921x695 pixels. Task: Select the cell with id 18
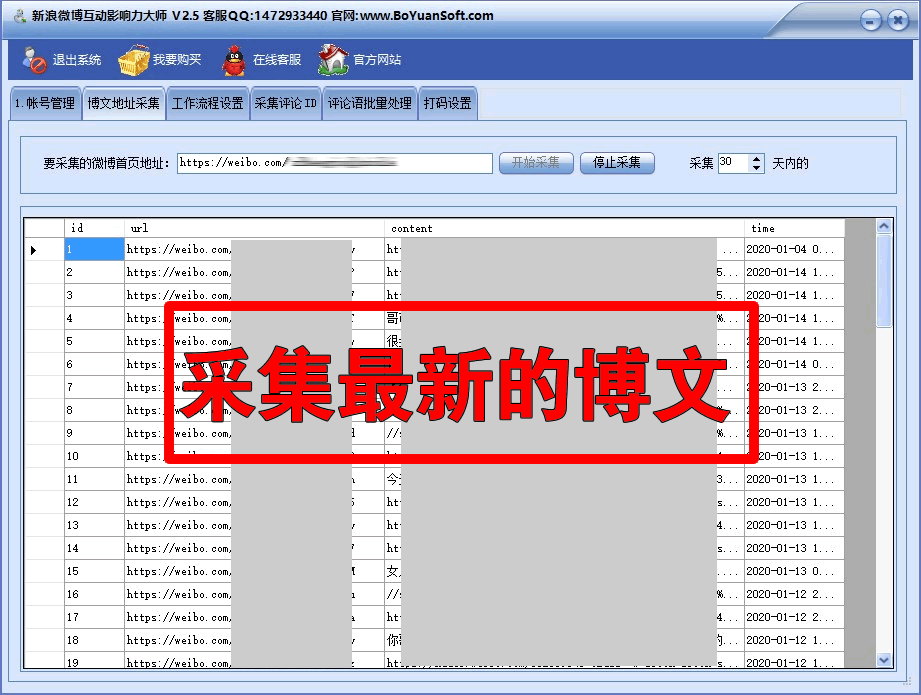(94, 640)
